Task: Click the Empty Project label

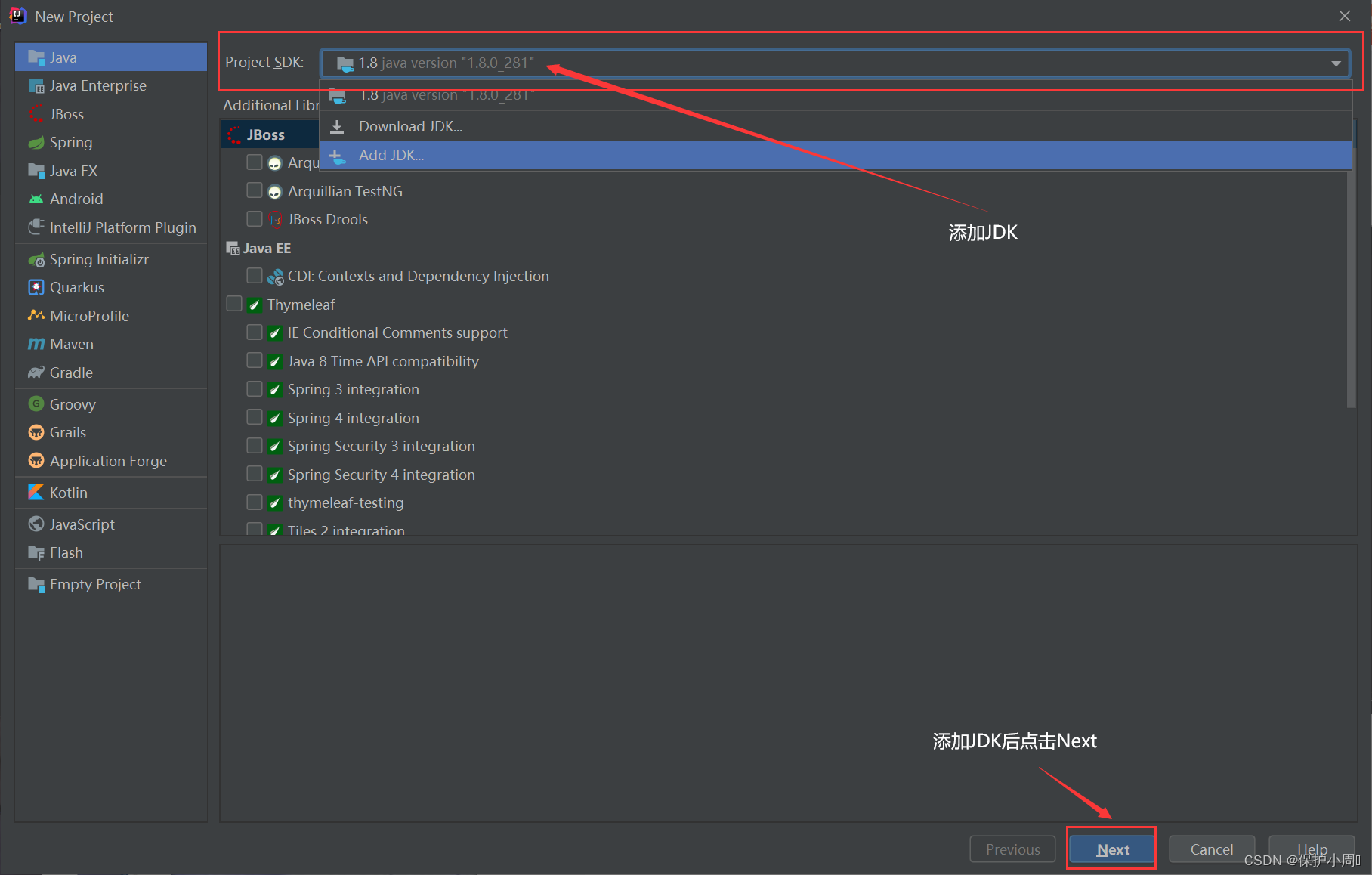Action: (95, 584)
